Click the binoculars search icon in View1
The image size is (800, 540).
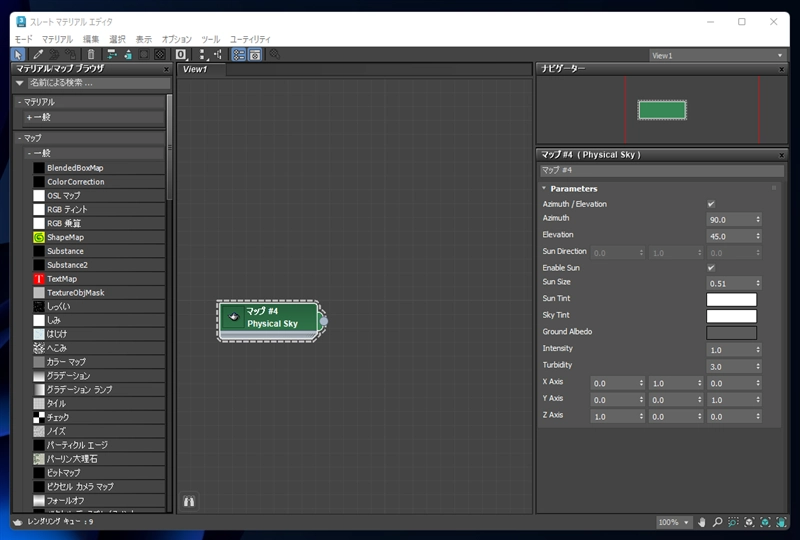coord(189,502)
